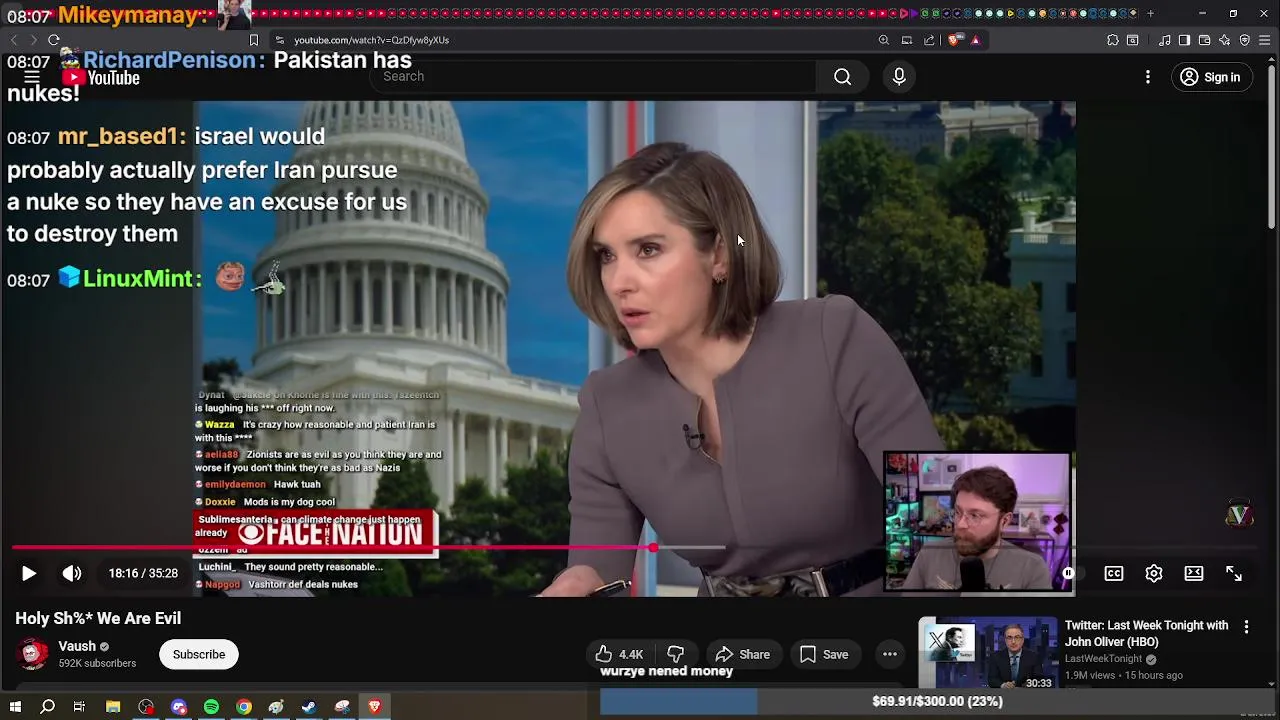Toggle closed captions CC button
1280x720 pixels.
[x=1113, y=573]
